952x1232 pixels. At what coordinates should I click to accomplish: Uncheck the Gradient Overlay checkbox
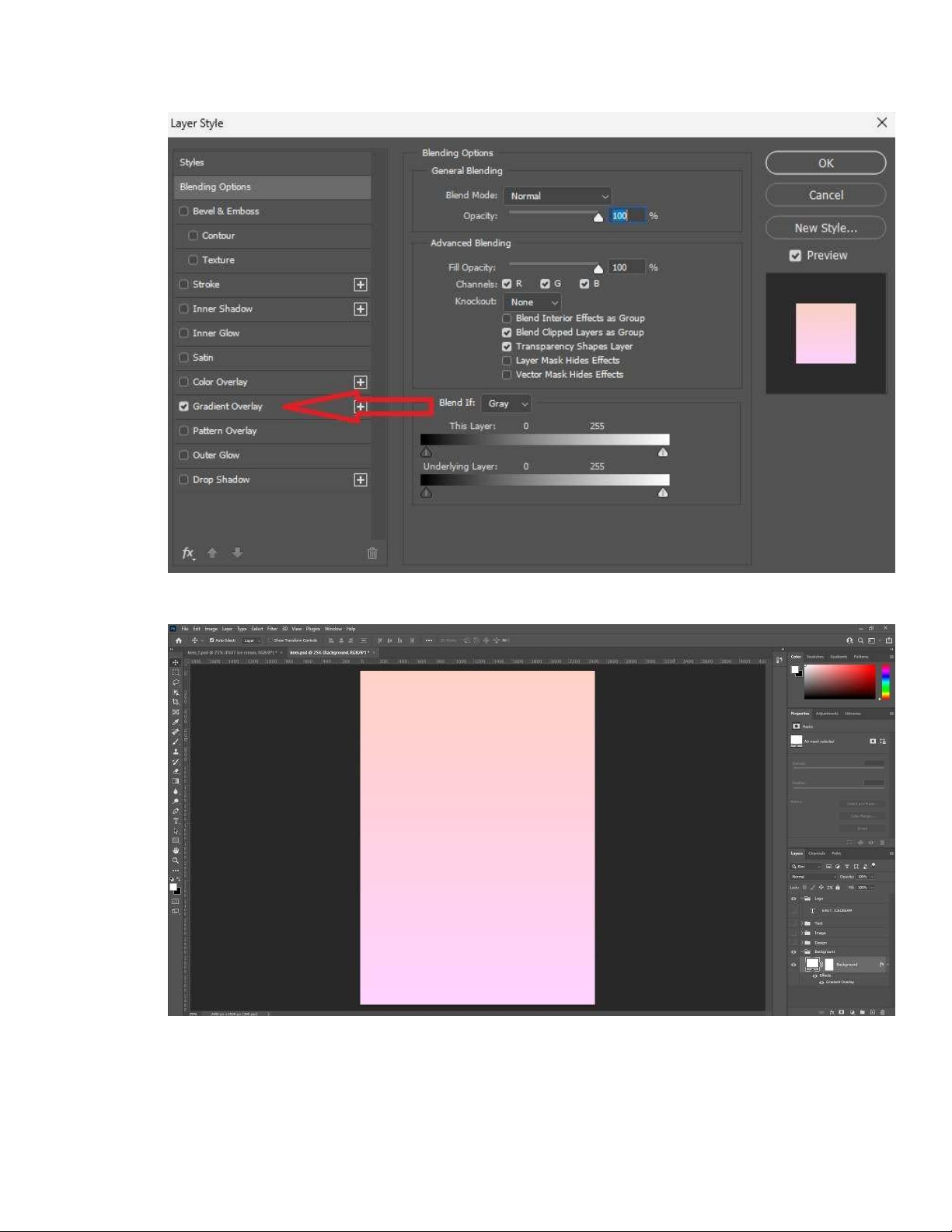[x=184, y=407]
